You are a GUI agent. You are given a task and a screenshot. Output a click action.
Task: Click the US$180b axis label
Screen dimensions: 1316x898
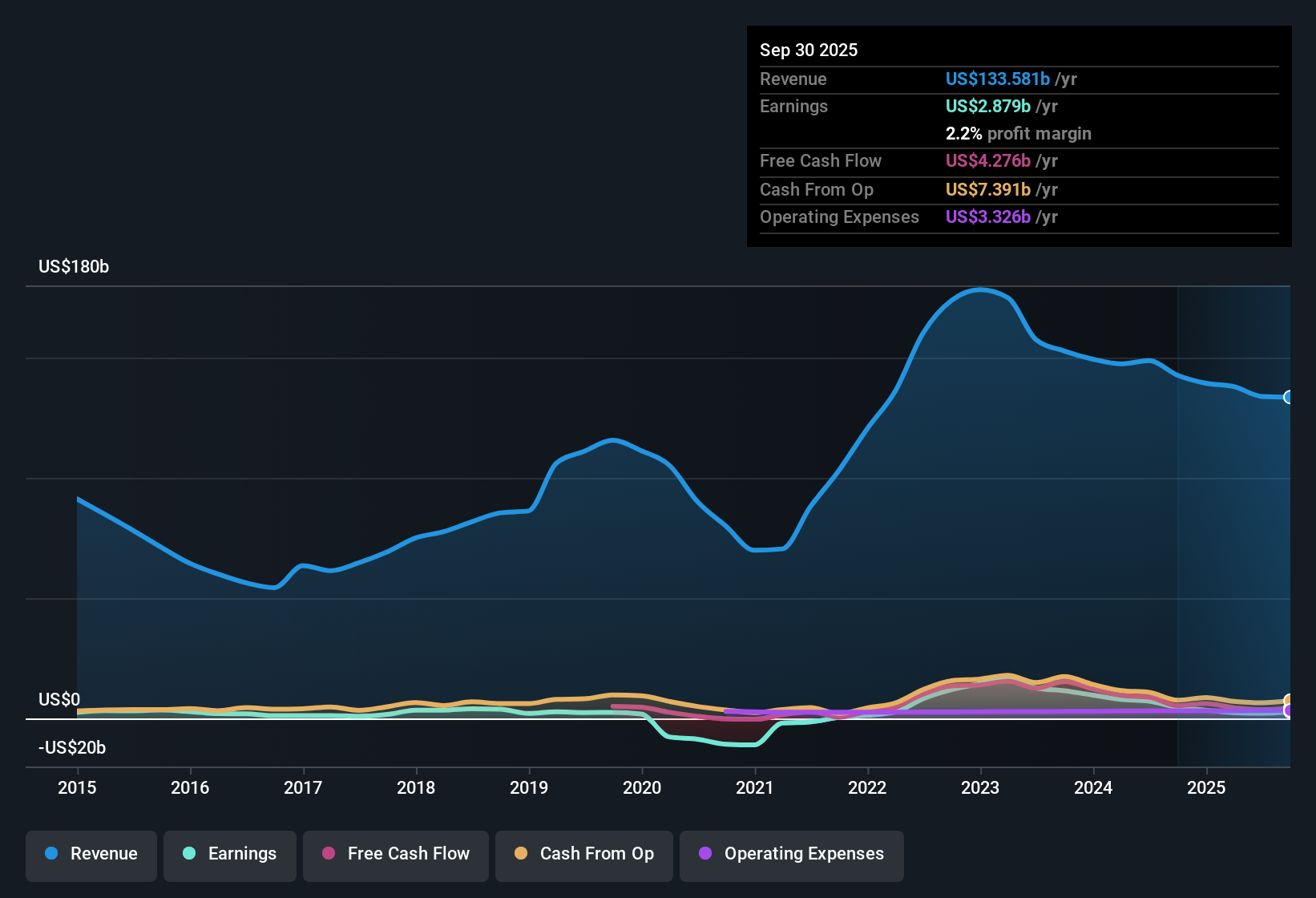pyautogui.click(x=73, y=266)
